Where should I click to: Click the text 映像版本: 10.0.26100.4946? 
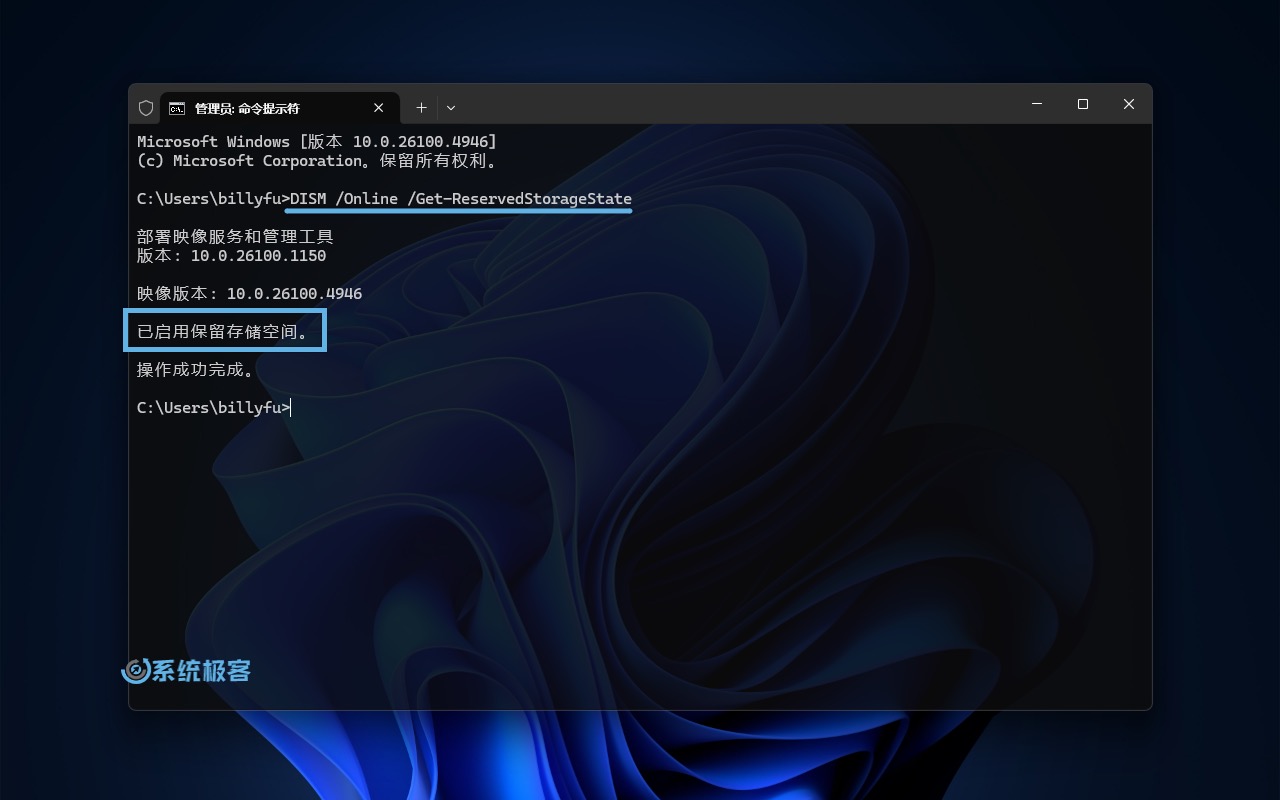(250, 294)
